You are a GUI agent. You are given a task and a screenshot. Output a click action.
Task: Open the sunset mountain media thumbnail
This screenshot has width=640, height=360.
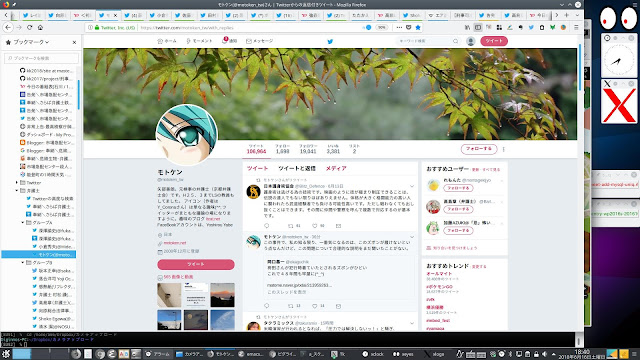(222, 295)
